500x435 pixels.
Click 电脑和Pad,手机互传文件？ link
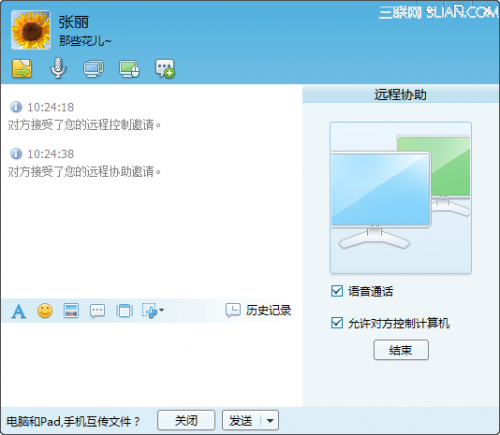pyautogui.click(x=73, y=422)
